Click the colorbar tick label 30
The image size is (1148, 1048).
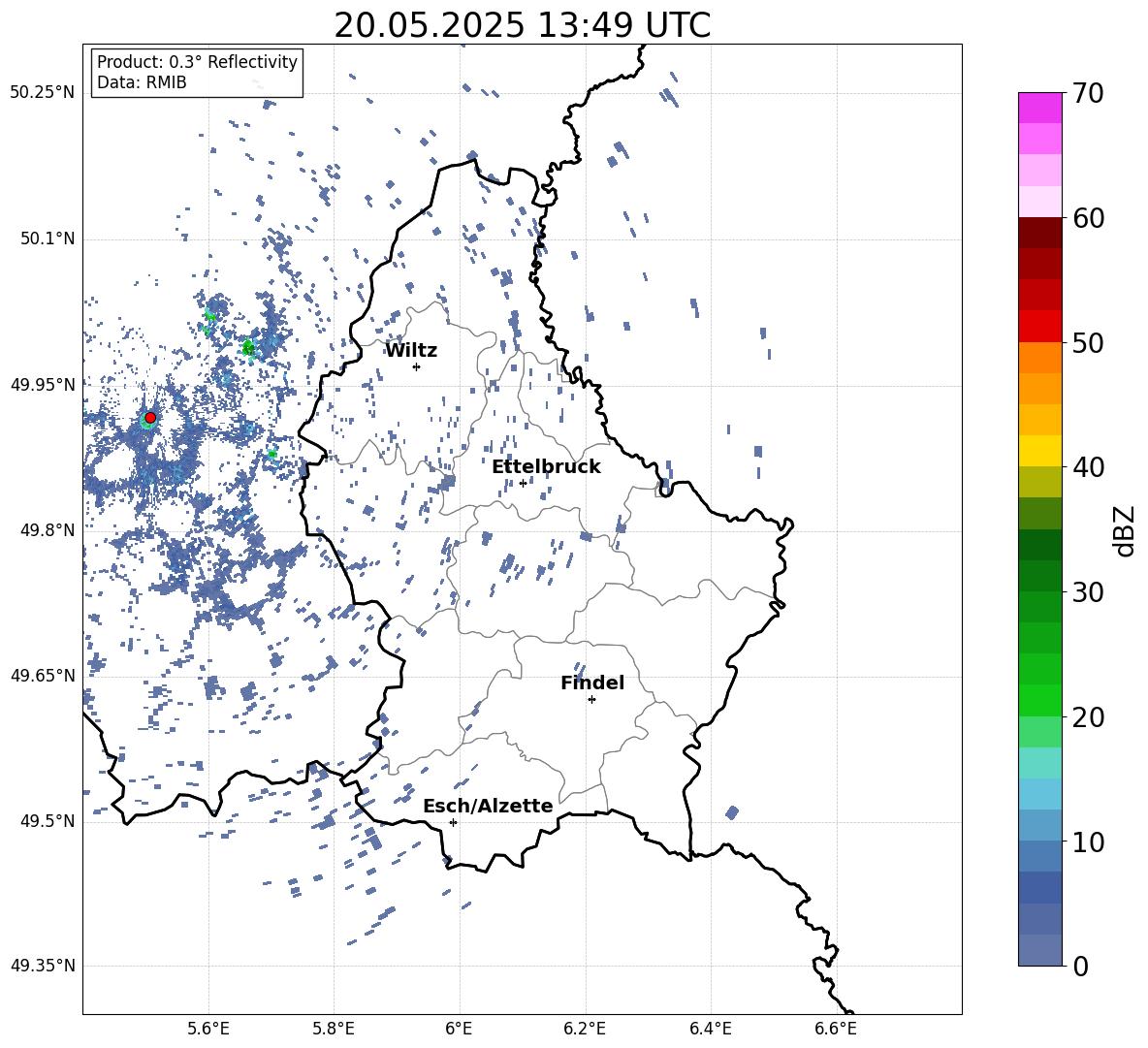(1088, 591)
